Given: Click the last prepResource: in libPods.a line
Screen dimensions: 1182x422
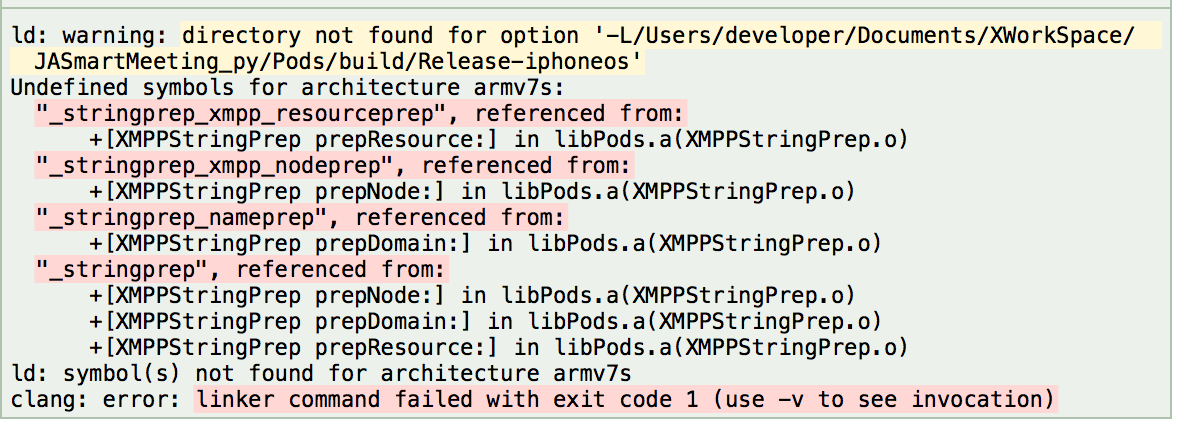Looking at the screenshot, I should (x=498, y=347).
